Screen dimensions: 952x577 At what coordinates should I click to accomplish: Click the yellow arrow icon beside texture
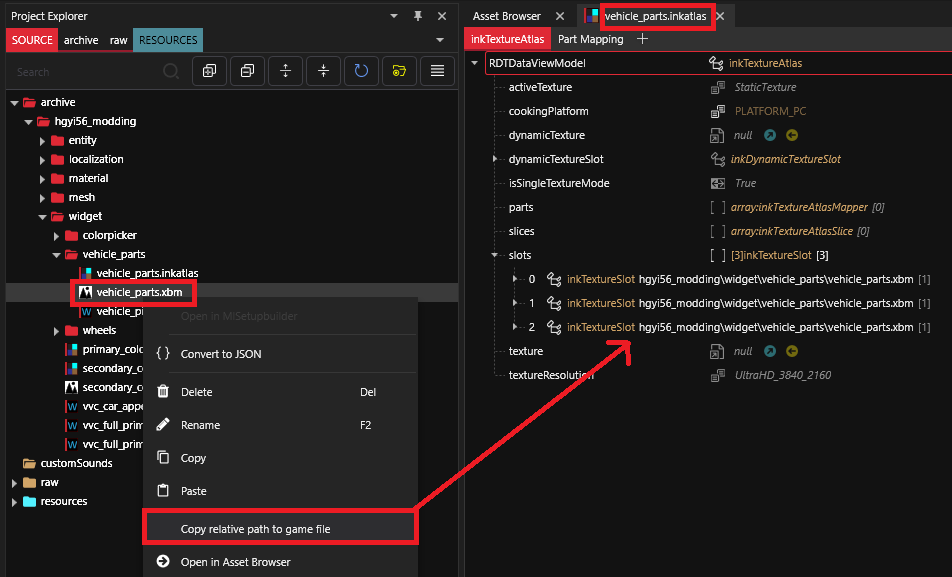coord(792,351)
